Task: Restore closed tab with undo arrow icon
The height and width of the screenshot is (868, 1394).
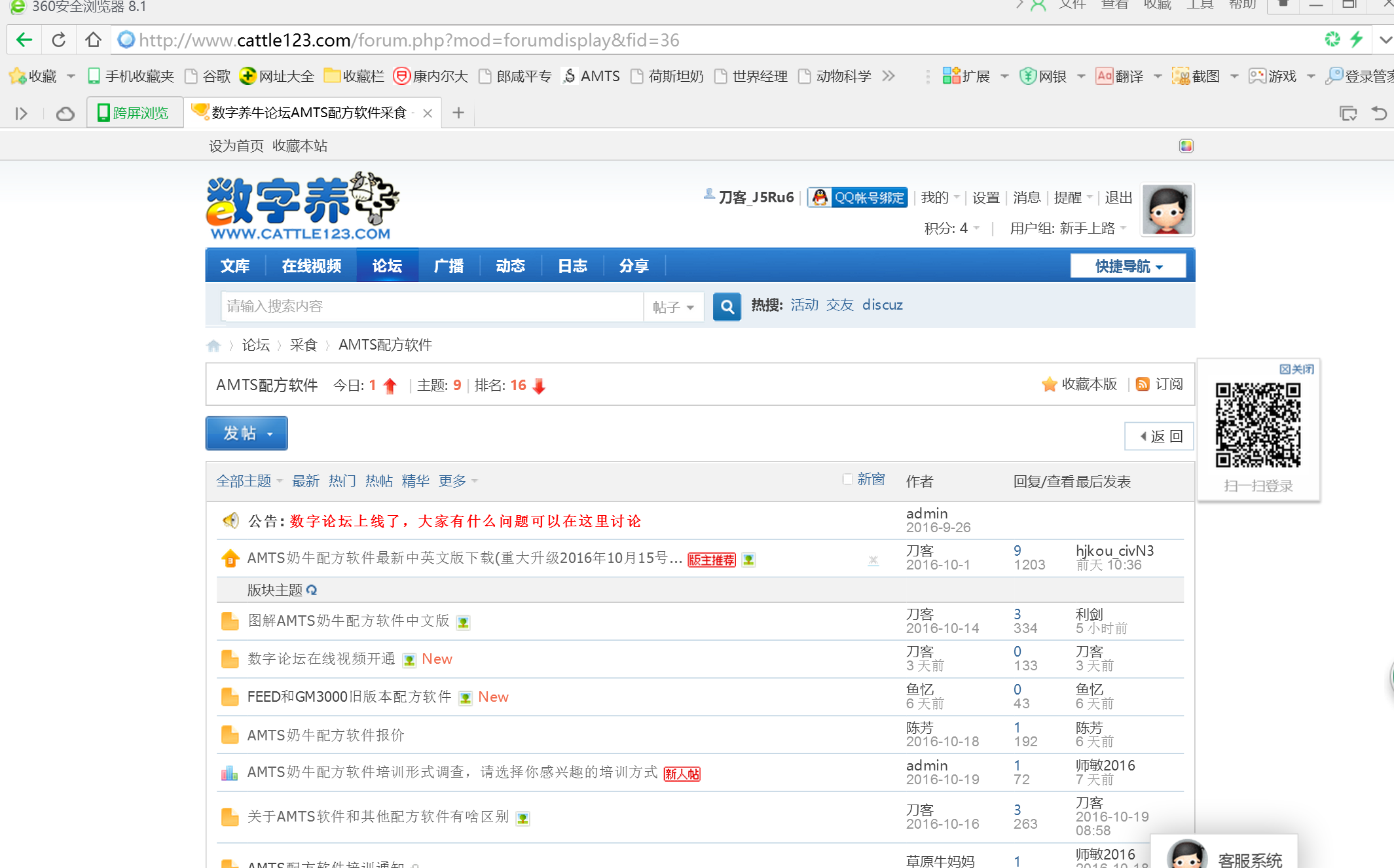Action: [1379, 113]
